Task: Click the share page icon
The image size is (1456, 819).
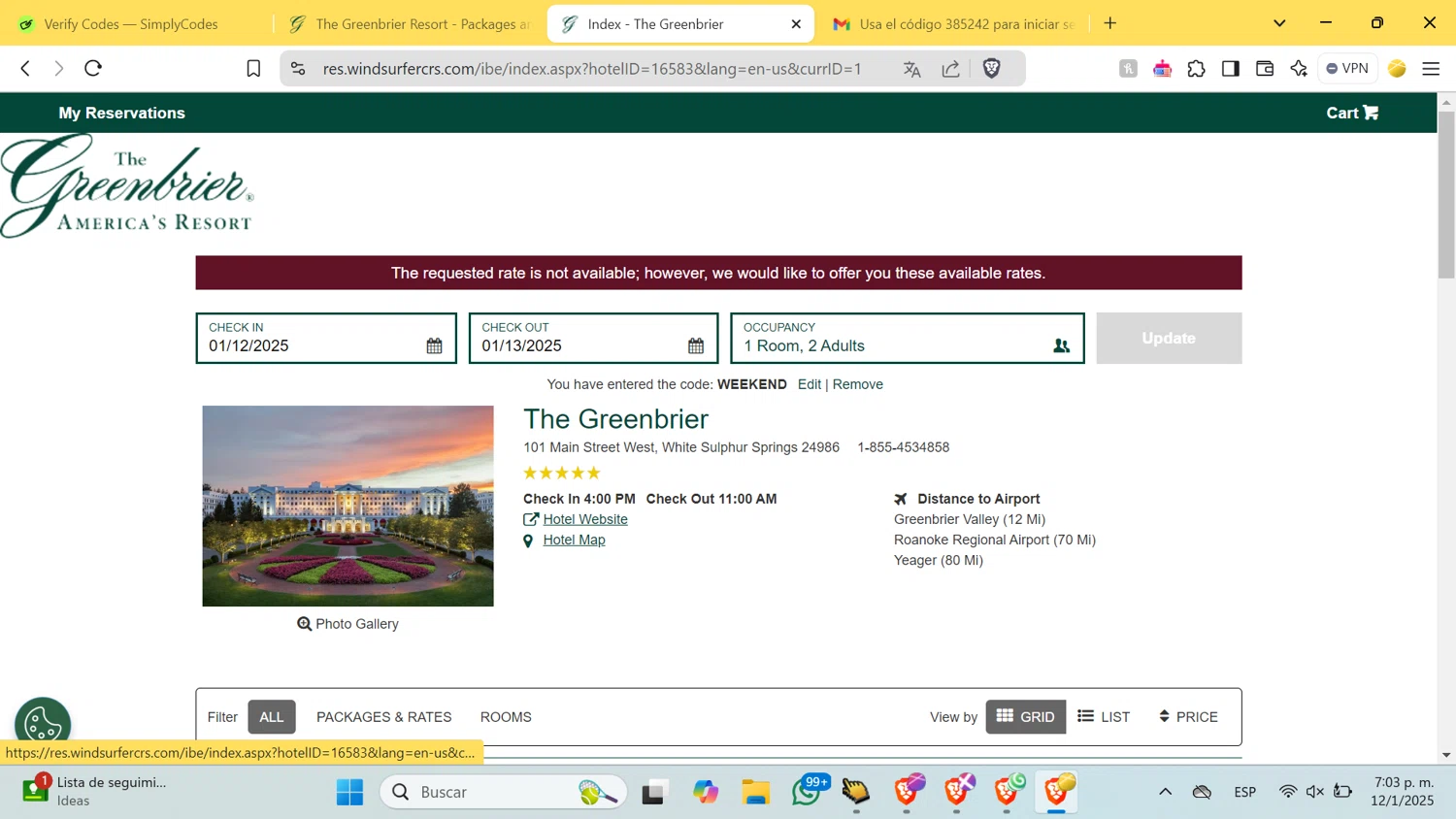Action: click(x=951, y=69)
